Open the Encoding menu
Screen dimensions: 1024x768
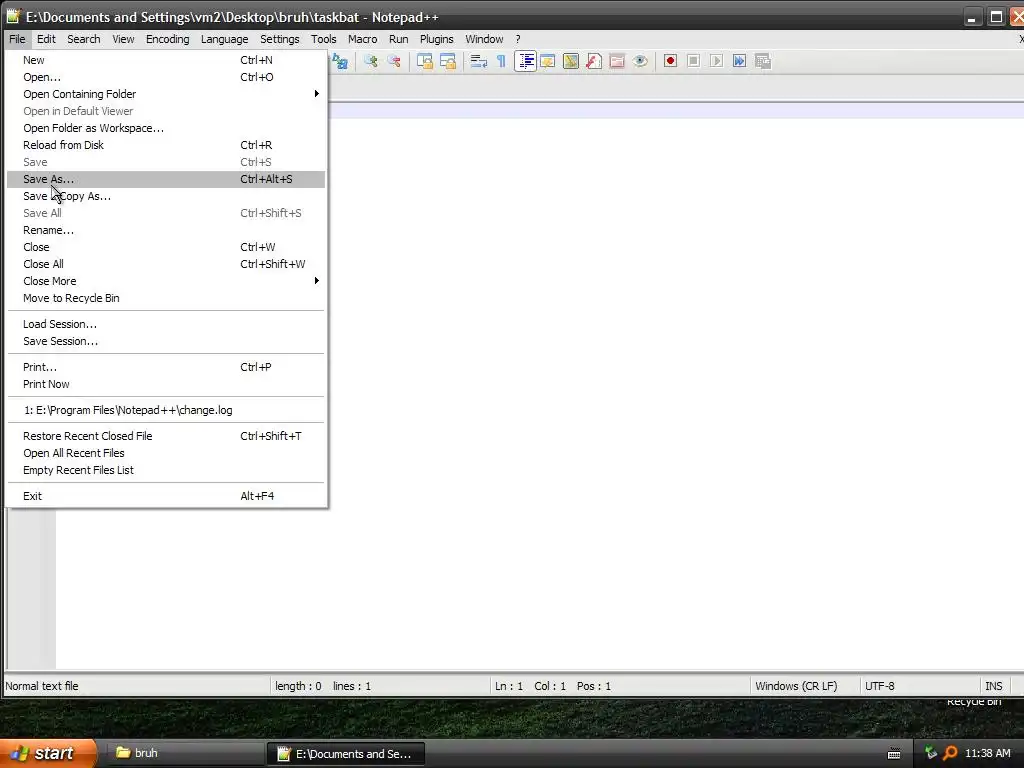pos(168,39)
